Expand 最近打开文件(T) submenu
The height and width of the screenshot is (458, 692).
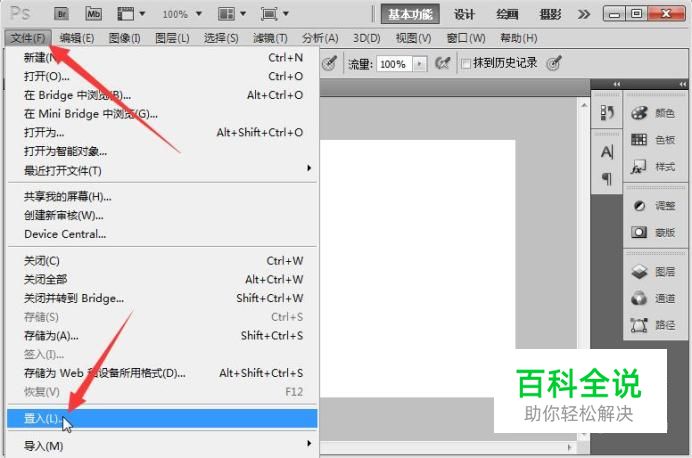(x=162, y=170)
